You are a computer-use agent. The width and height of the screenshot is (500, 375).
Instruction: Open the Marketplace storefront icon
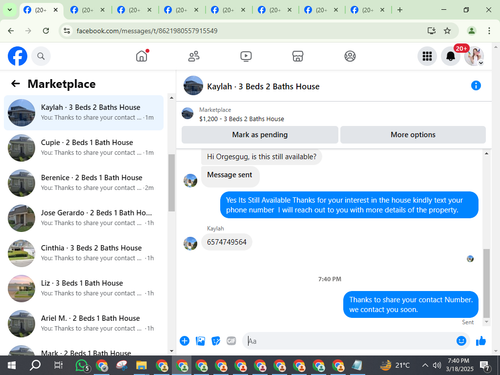click(x=298, y=56)
